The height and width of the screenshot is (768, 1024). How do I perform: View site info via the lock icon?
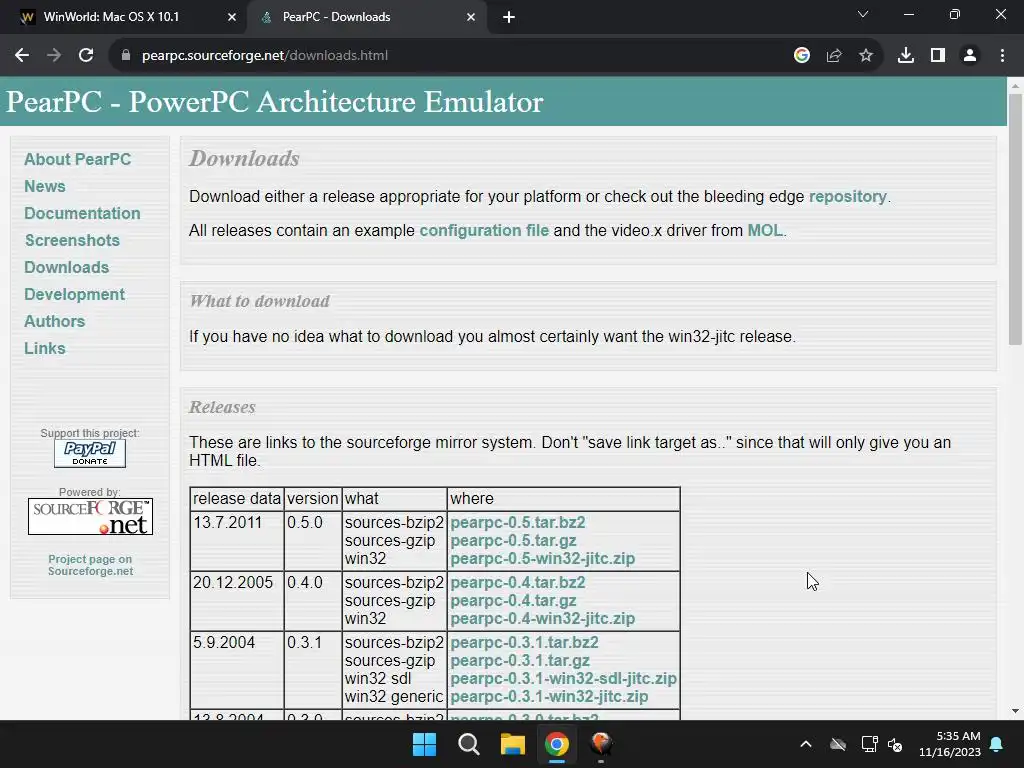126,56
